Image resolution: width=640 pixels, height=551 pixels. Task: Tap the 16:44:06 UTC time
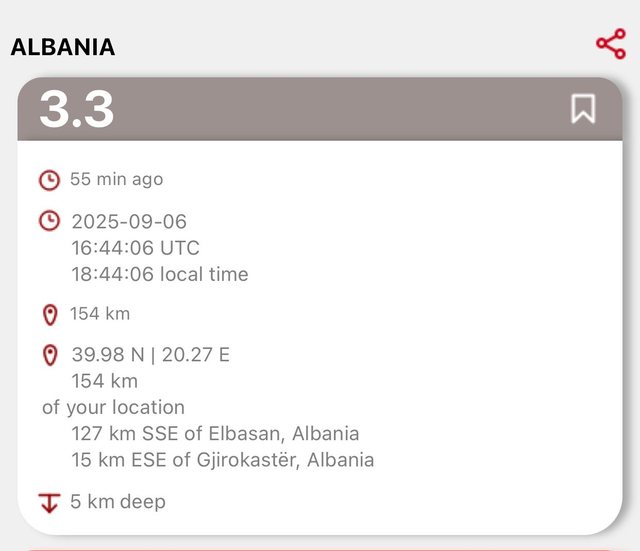pyautogui.click(x=135, y=247)
